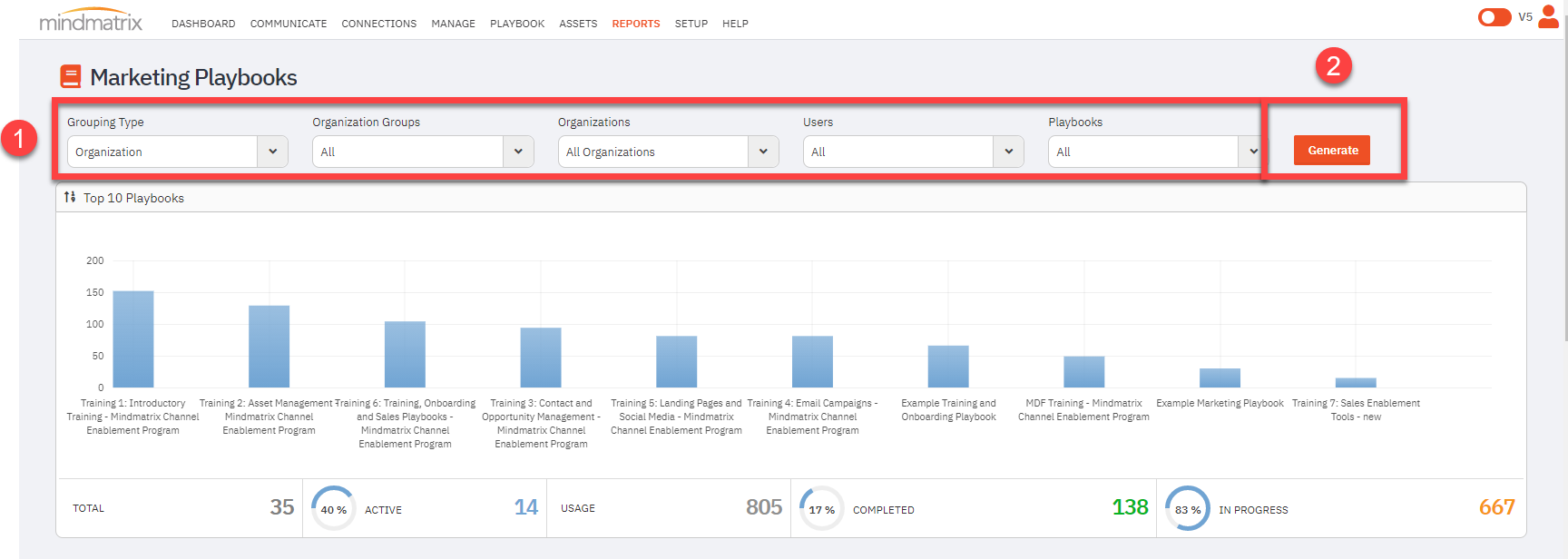Open the CONNECTIONS menu
Image resolution: width=1568 pixels, height=559 pixels.
(379, 24)
